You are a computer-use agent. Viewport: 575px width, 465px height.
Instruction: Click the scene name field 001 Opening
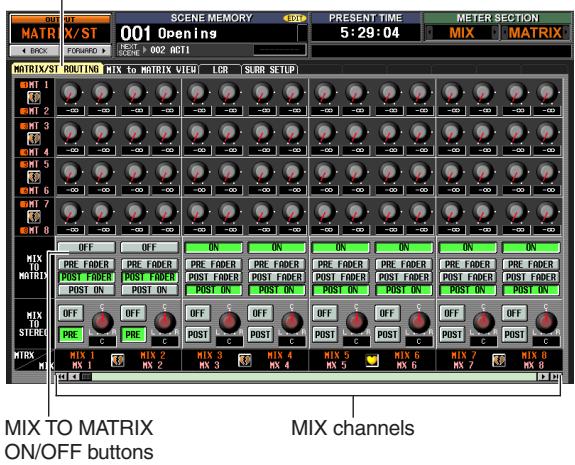click(206, 33)
